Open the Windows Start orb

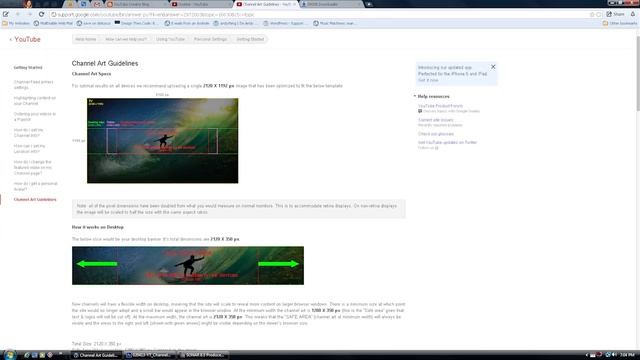(9, 355)
